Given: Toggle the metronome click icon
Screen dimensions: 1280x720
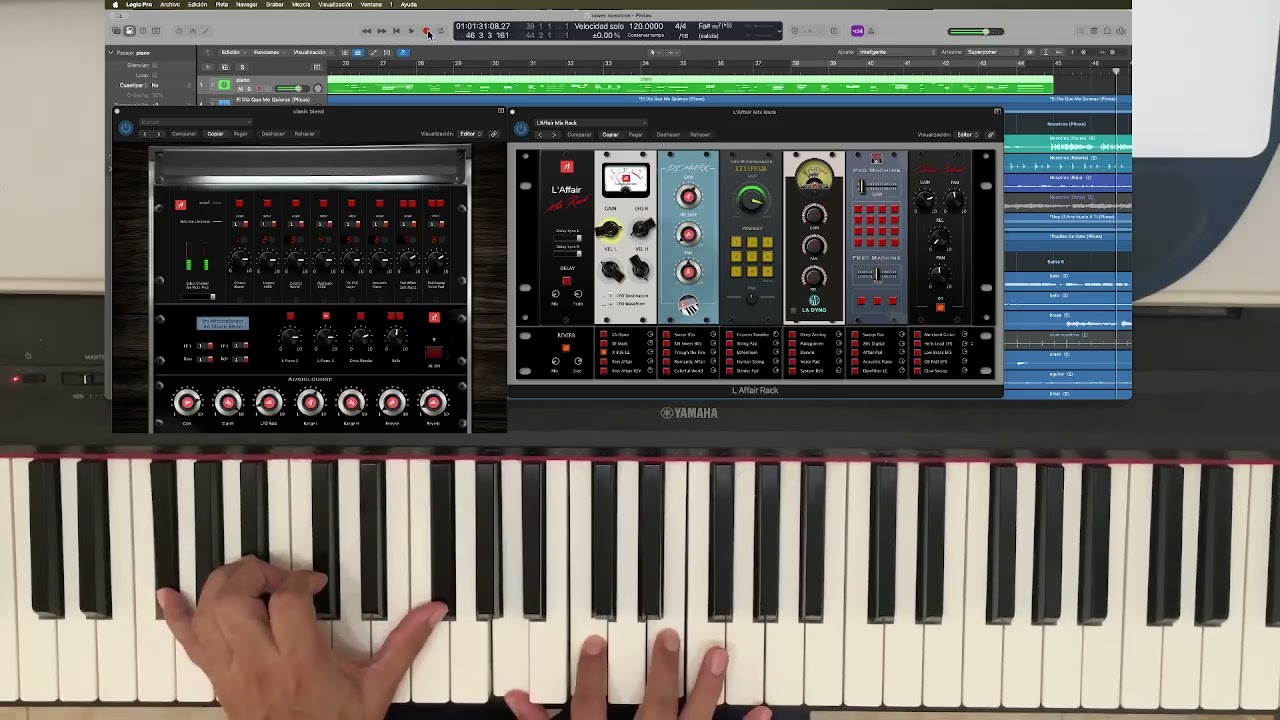Looking at the screenshot, I should (870, 31).
